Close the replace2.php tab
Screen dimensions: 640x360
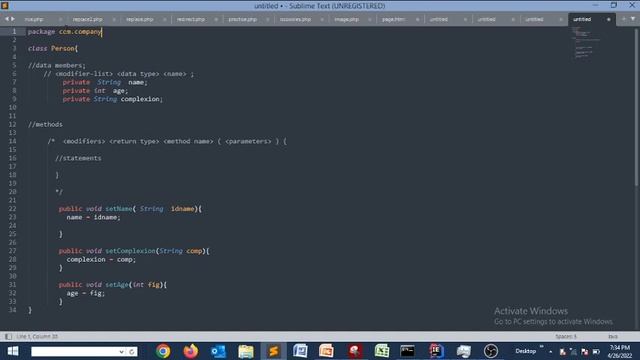point(114,19)
